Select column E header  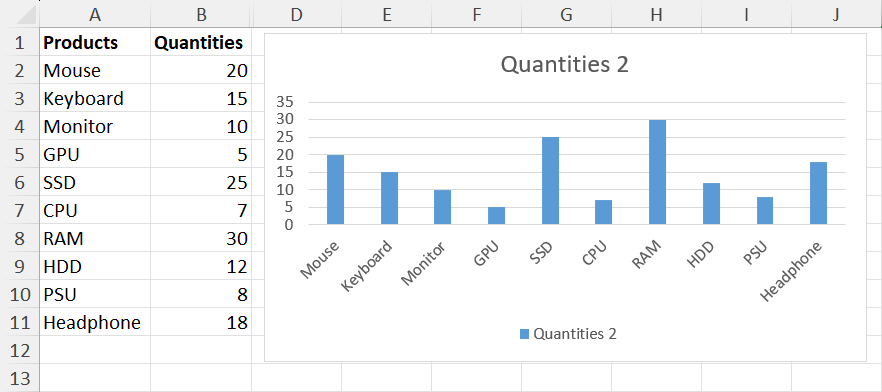tap(386, 15)
